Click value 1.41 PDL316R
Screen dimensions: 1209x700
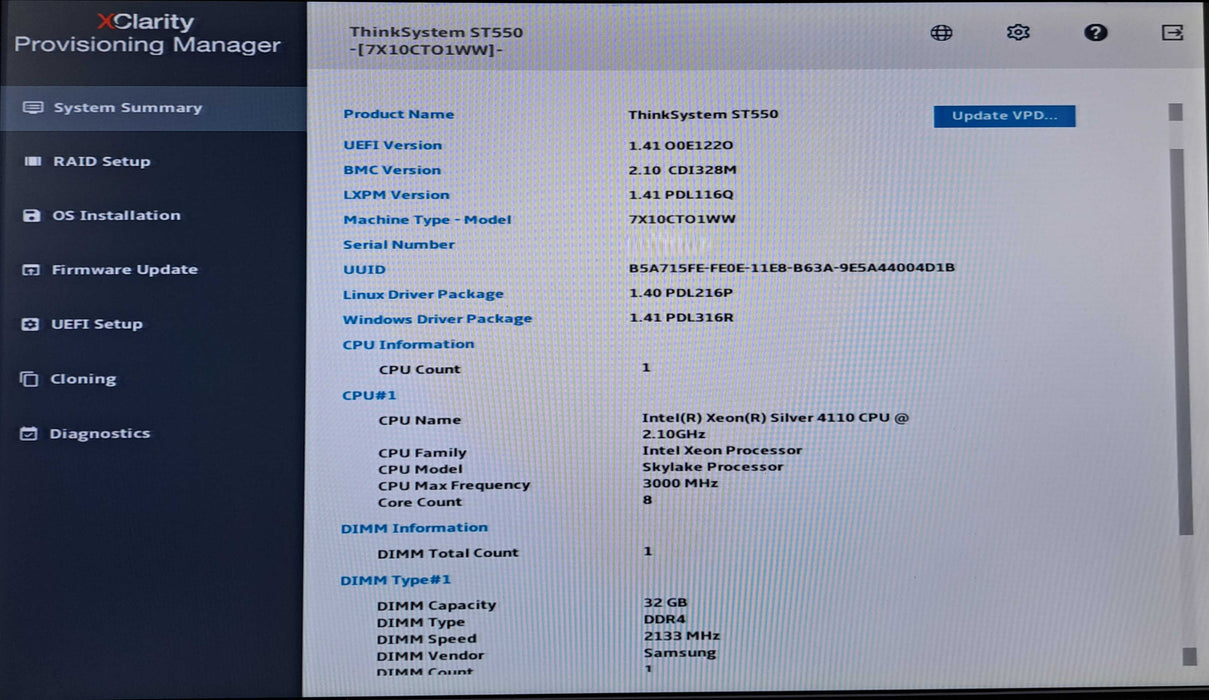[x=681, y=317]
